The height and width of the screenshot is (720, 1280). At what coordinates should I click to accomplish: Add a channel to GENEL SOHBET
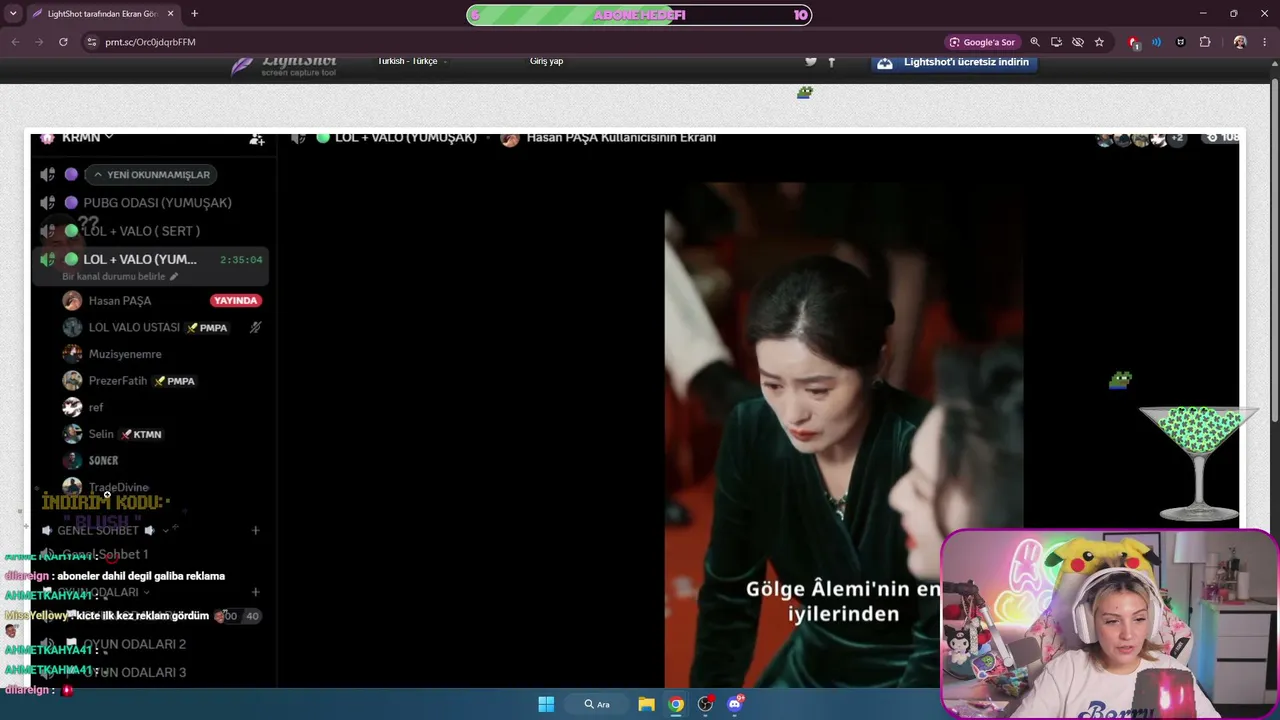[x=256, y=530]
